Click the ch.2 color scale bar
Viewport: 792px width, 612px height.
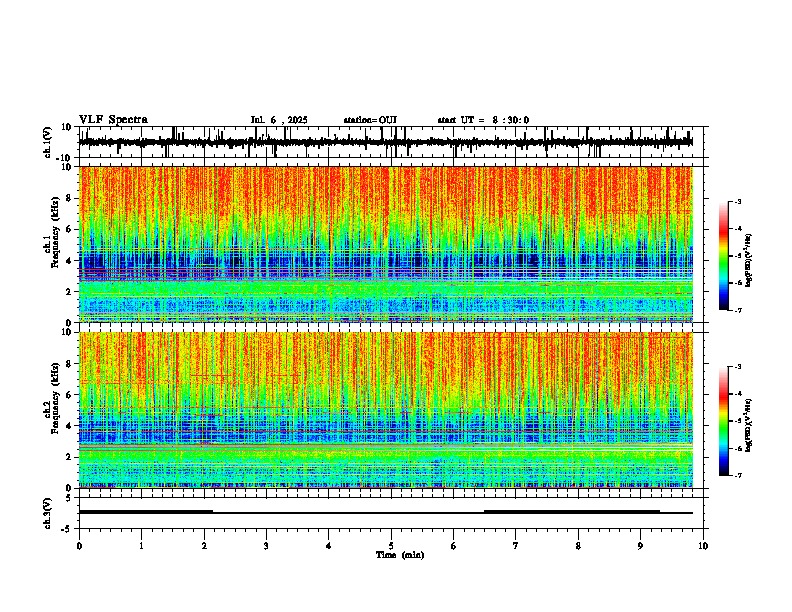[724, 421]
